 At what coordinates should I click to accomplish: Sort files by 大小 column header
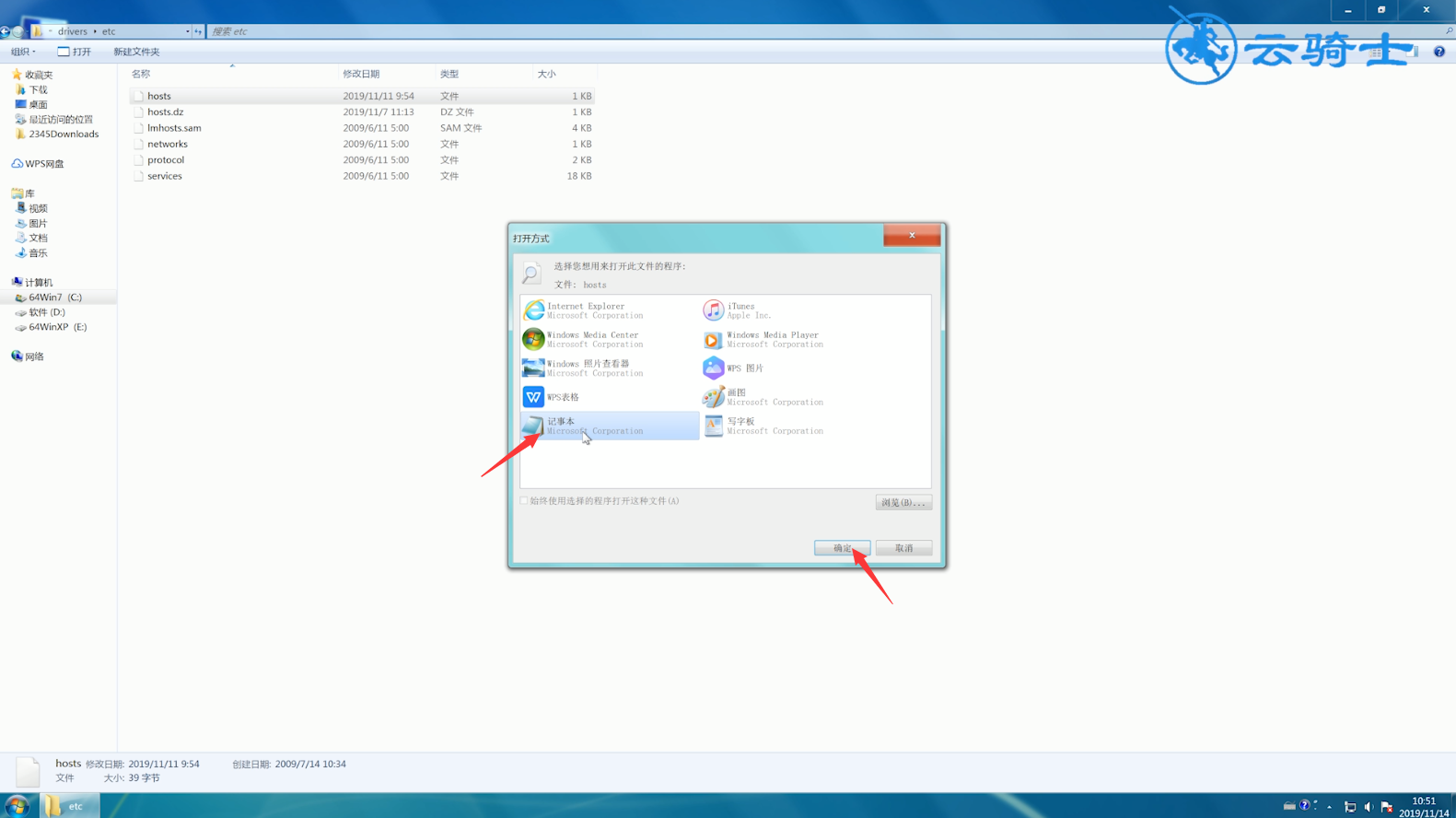(x=565, y=74)
